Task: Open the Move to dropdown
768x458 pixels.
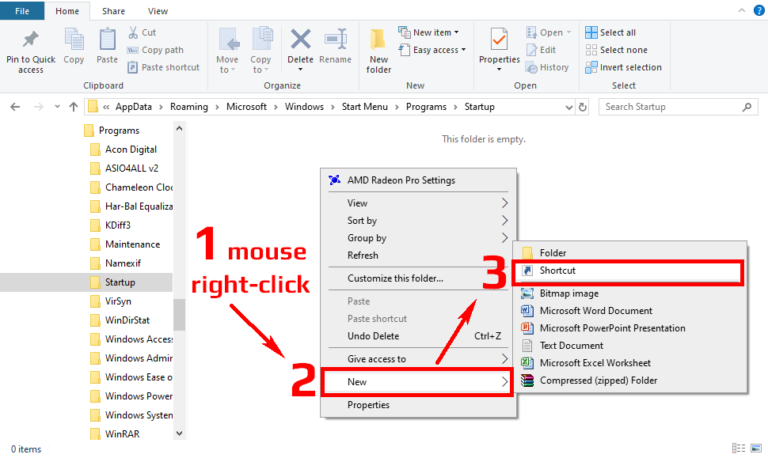Action: click(x=227, y=48)
